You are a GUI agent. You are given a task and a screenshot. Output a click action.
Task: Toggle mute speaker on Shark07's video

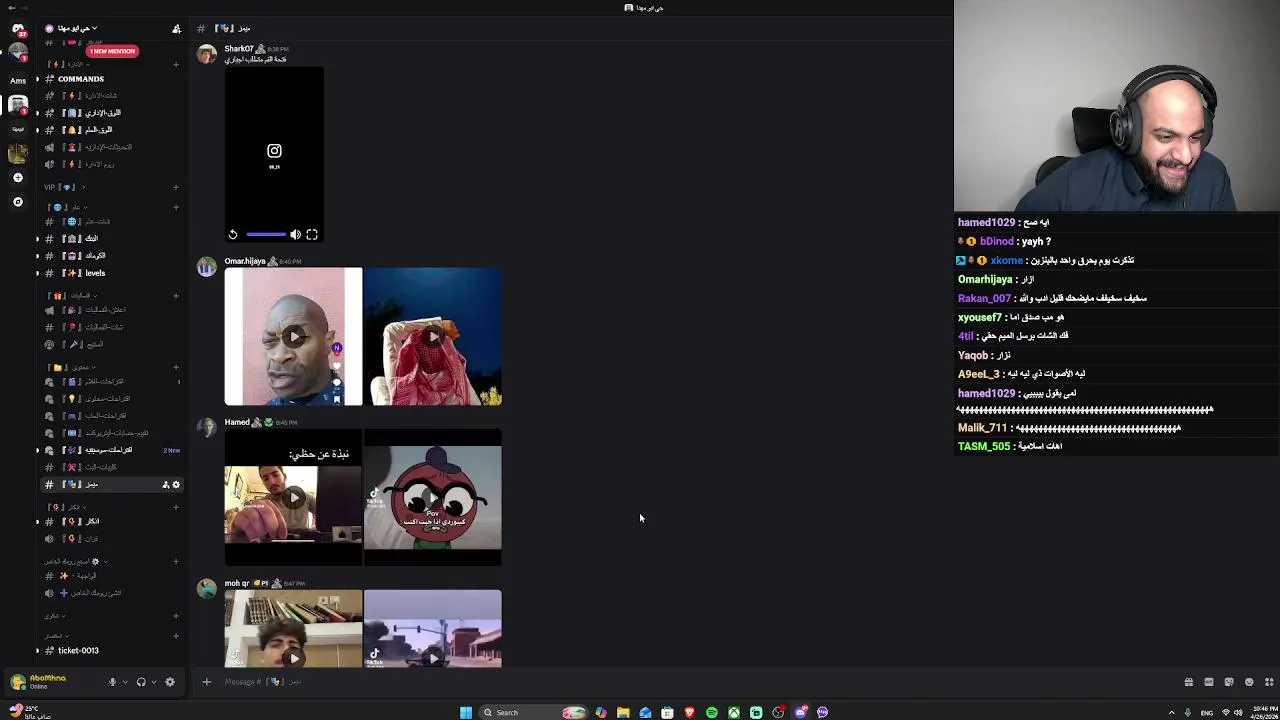point(296,235)
